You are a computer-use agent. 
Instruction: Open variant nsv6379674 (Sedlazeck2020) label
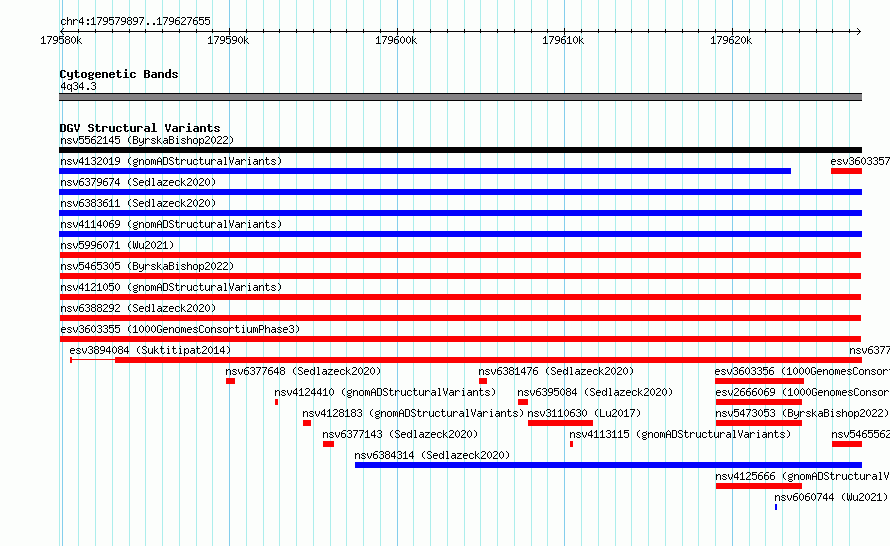click(x=138, y=182)
